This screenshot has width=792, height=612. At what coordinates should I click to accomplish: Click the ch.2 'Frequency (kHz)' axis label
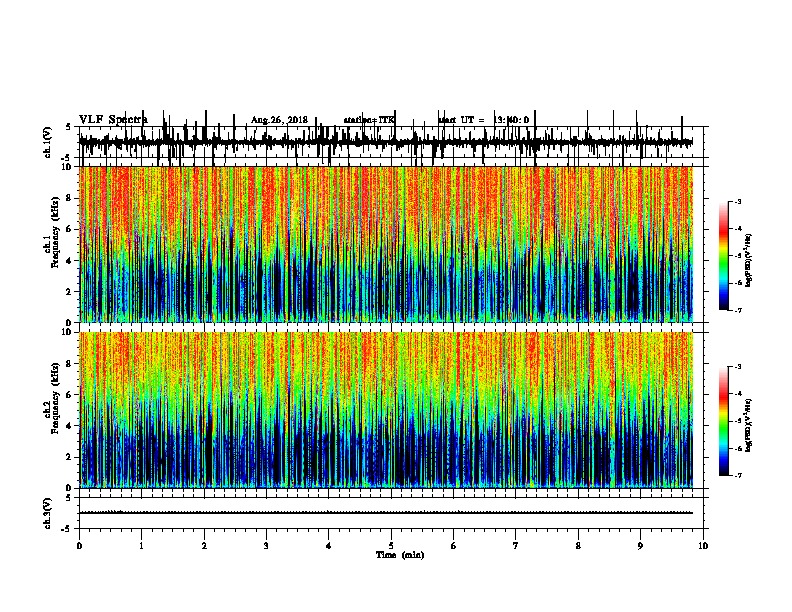pyautogui.click(x=55, y=398)
